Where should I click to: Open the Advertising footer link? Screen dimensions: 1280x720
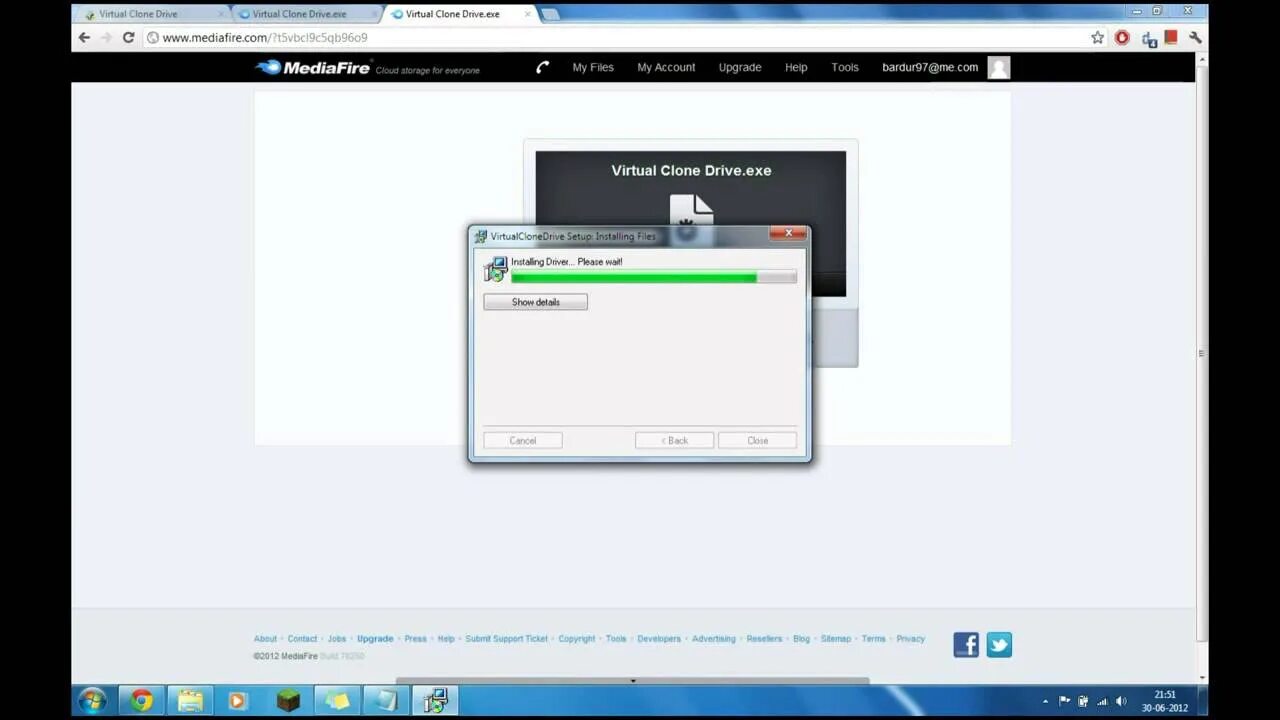pos(713,638)
